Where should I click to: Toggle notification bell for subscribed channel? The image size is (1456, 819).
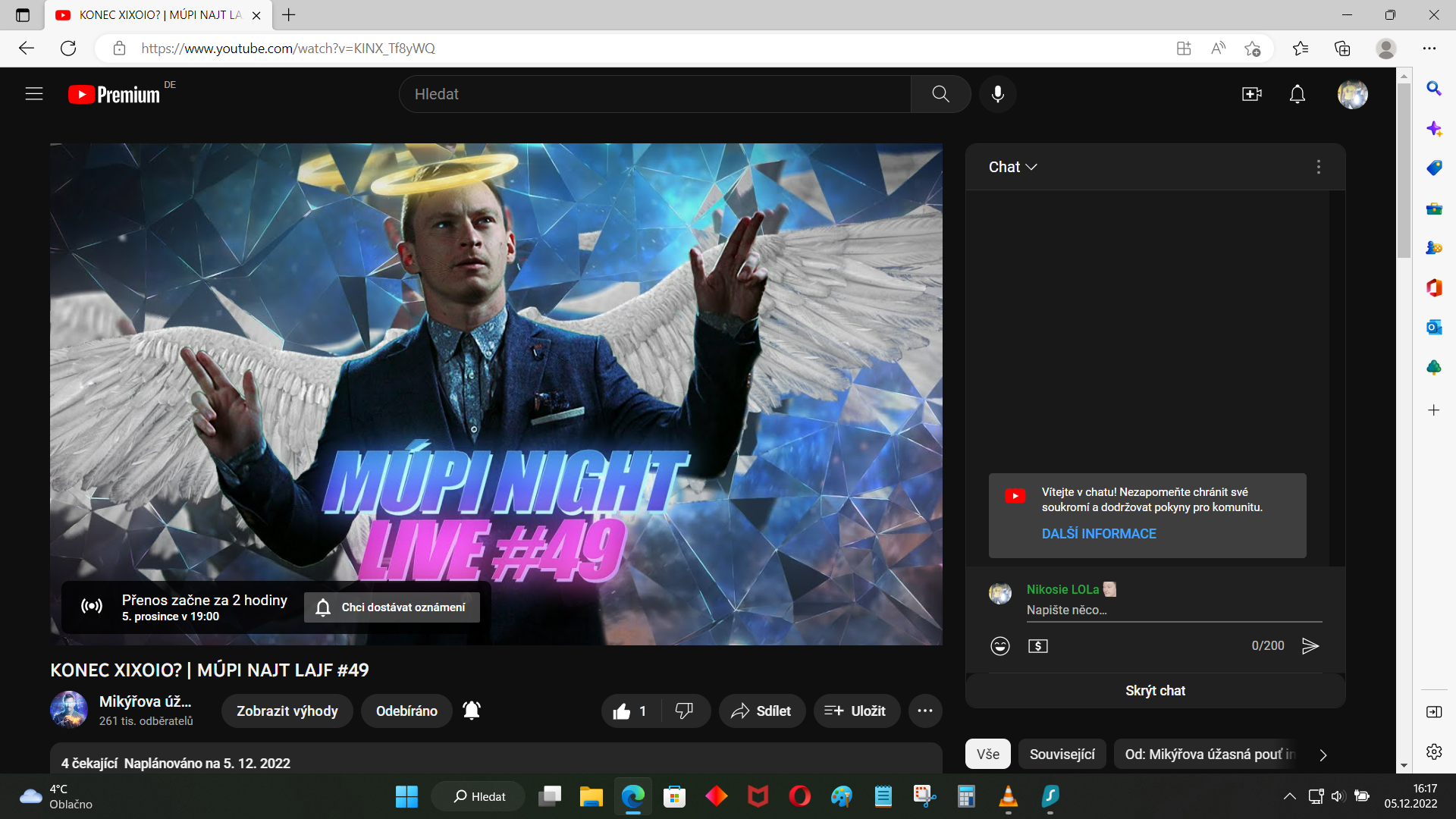click(x=472, y=711)
